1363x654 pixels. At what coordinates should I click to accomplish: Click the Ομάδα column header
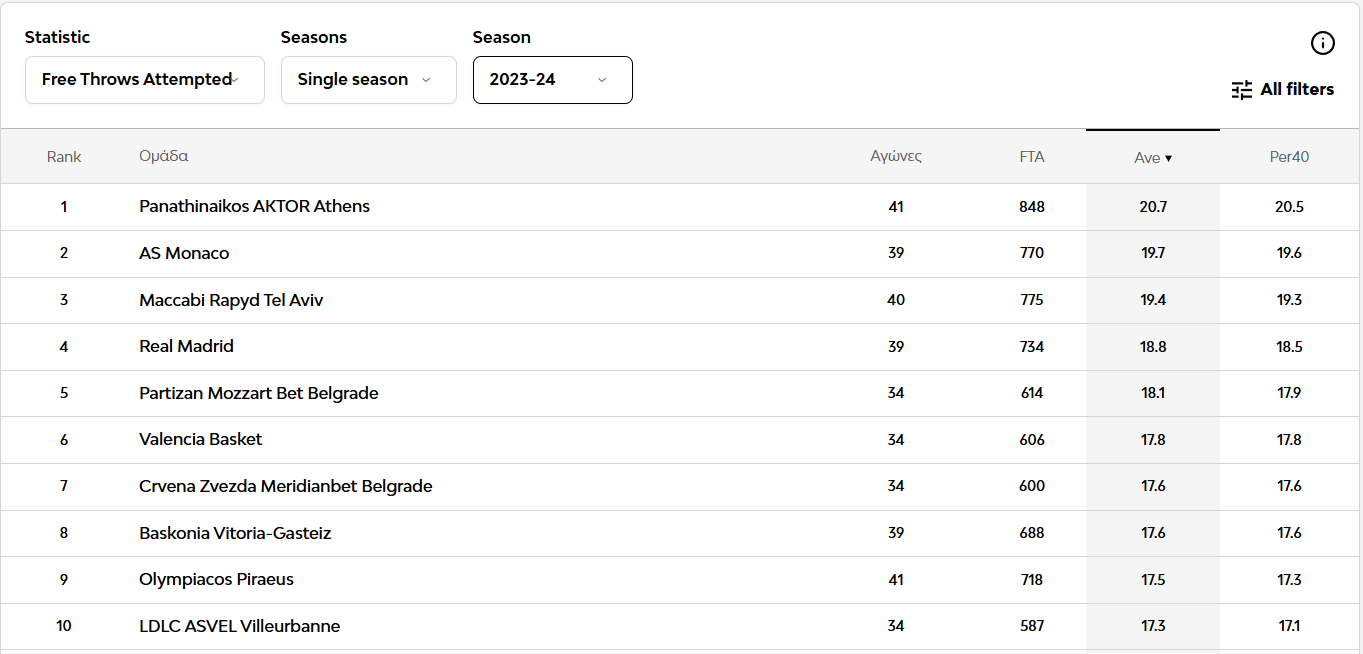(164, 157)
